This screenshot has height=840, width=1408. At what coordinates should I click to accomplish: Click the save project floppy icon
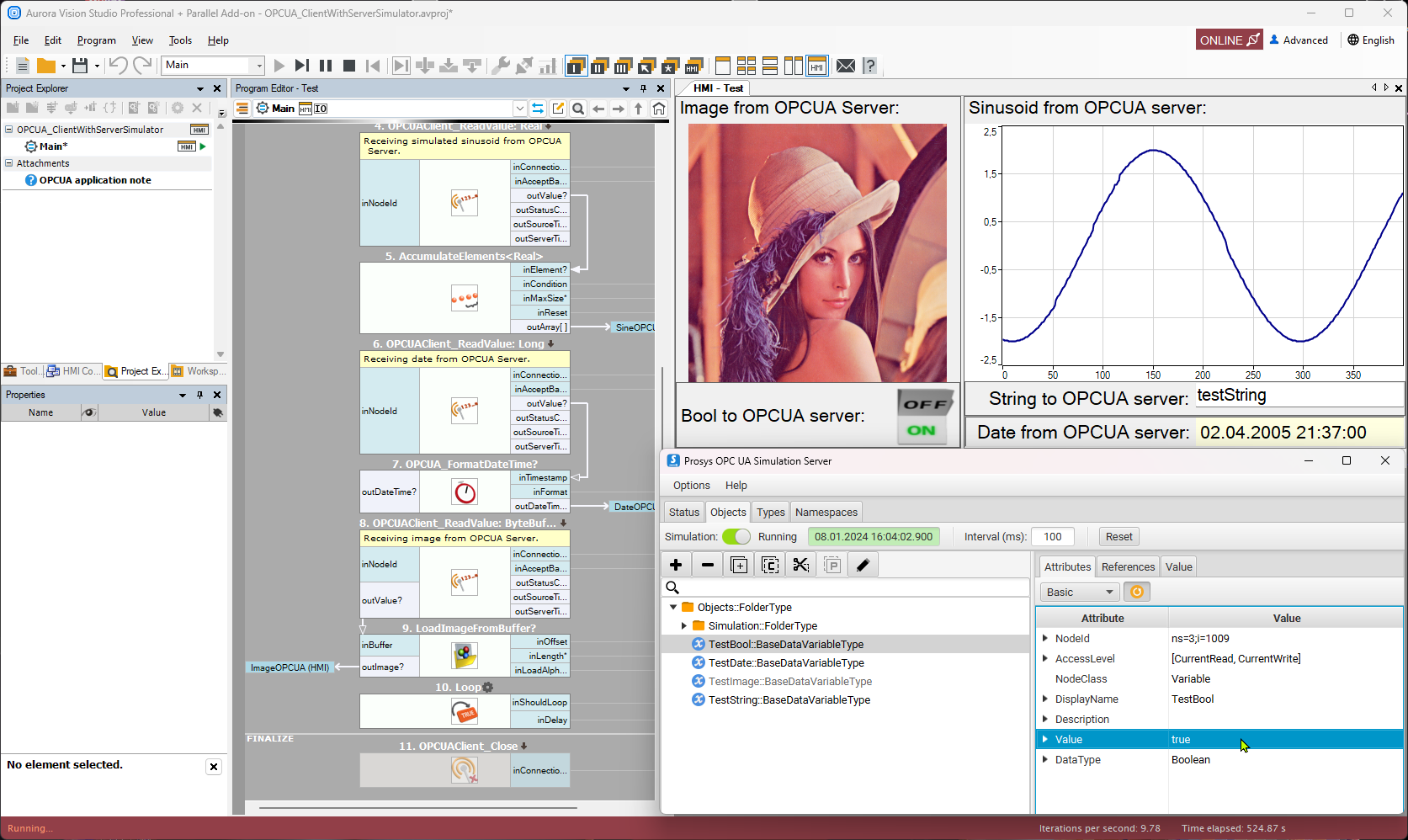point(80,66)
